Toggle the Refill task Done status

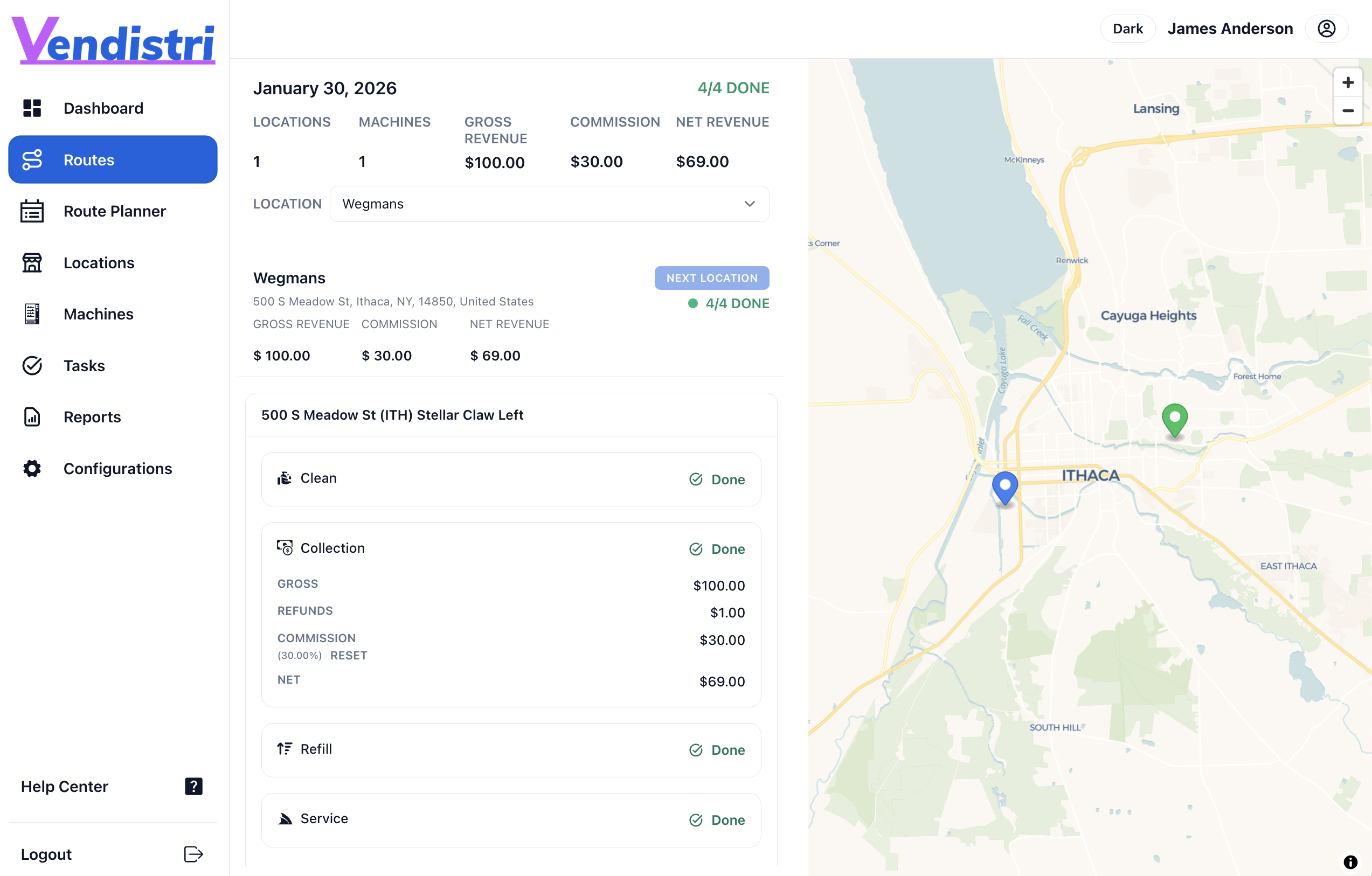717,749
